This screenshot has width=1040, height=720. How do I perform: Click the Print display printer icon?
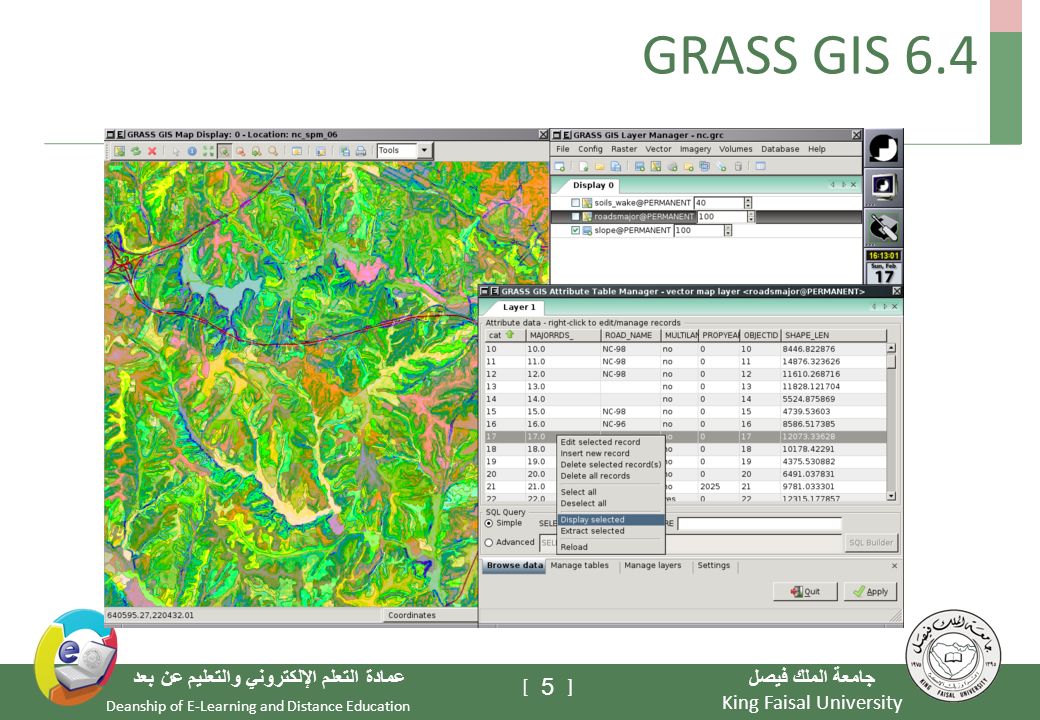pos(361,151)
